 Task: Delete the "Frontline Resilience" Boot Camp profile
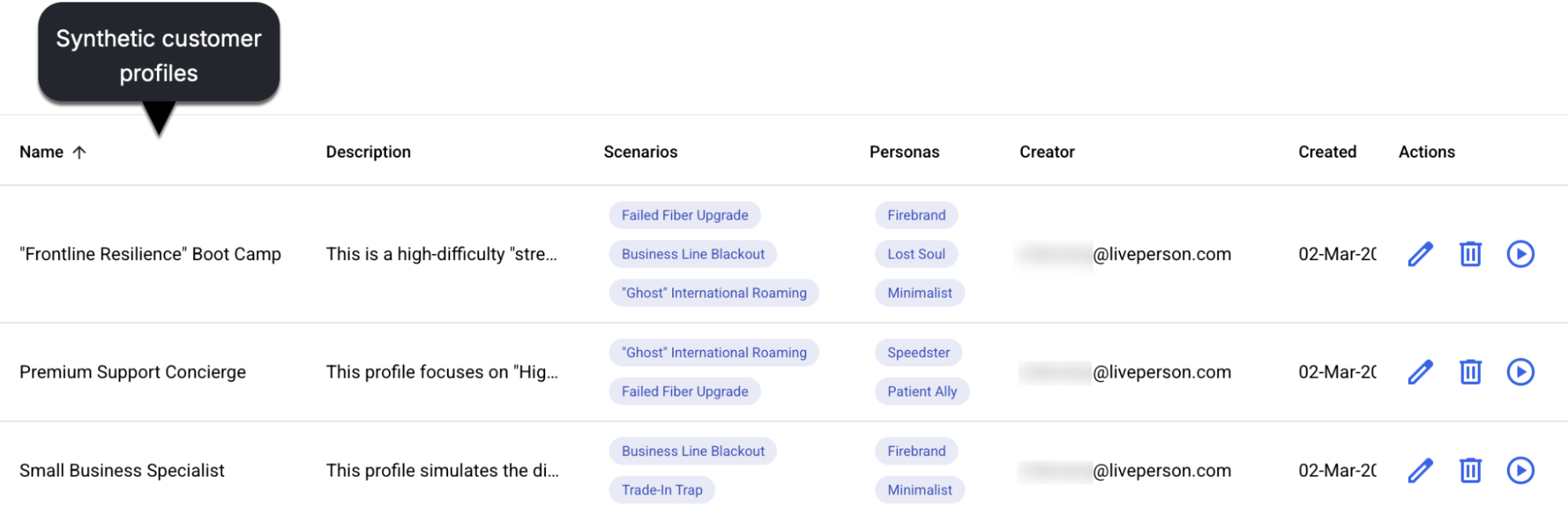click(x=1469, y=254)
